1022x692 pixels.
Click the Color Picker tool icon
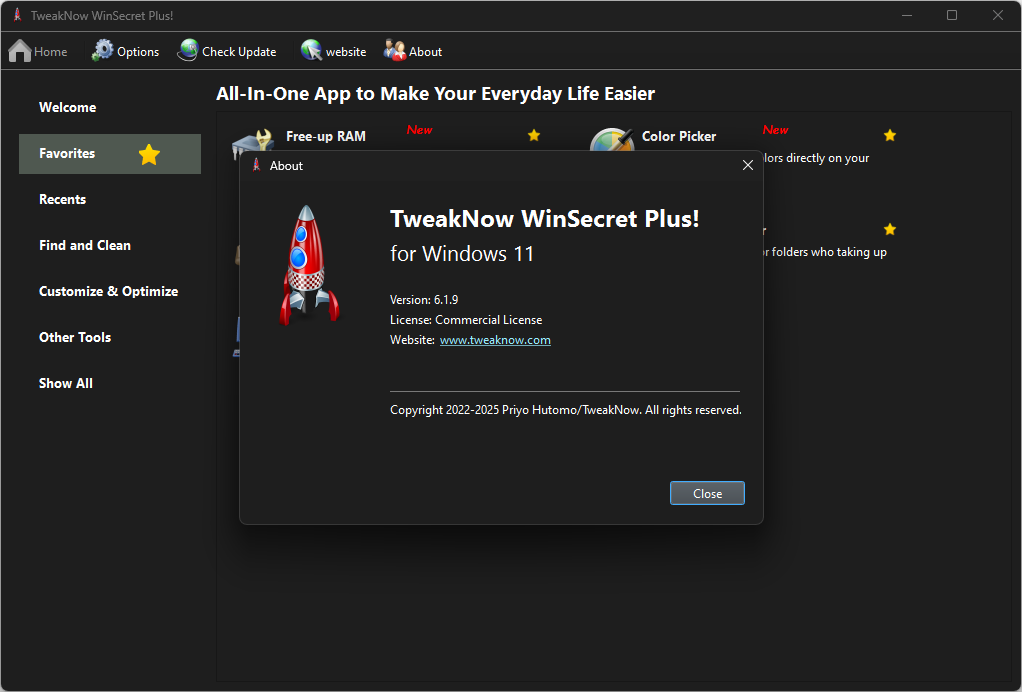coord(611,139)
